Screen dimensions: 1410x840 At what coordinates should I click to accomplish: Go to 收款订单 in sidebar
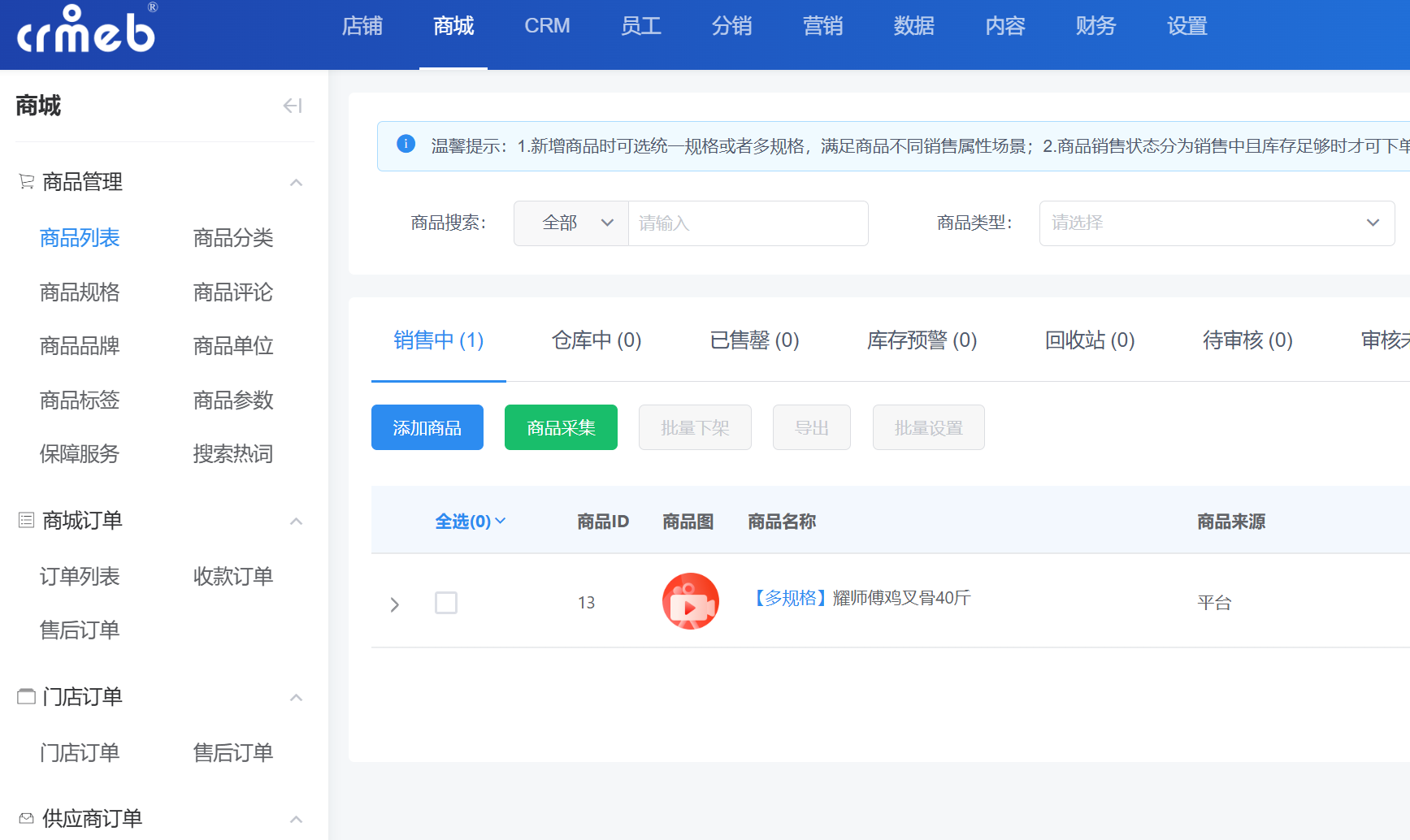pos(233,577)
